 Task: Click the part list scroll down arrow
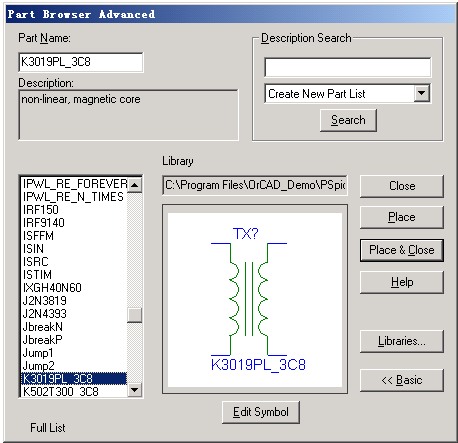pos(135,389)
